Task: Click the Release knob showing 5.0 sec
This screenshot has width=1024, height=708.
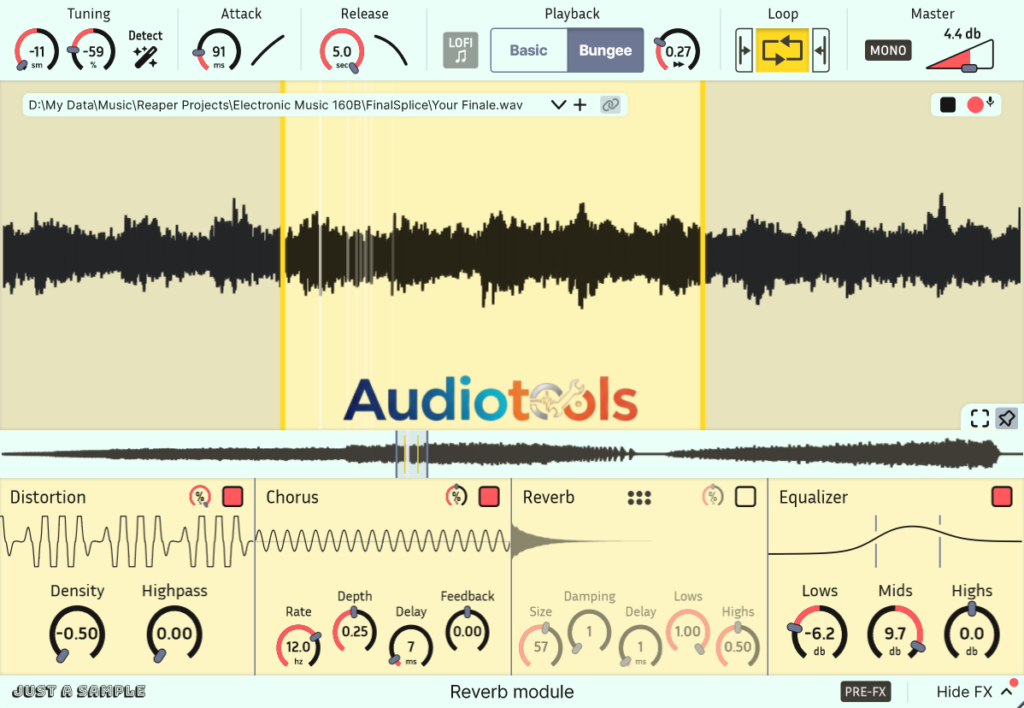Action: click(x=342, y=50)
